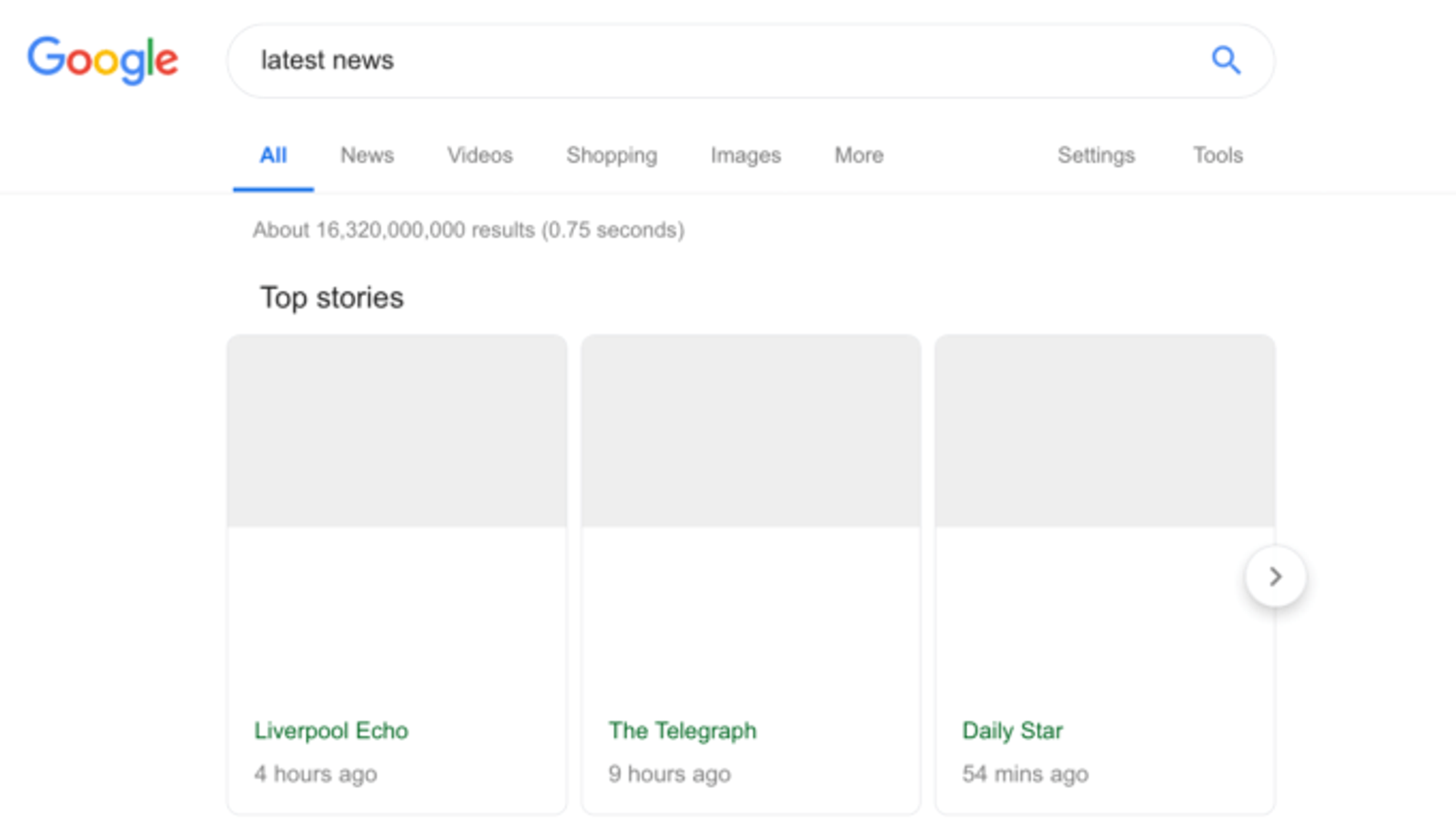Screen dimensions: 1456x819
Task: Click the Top stories heading
Action: click(331, 297)
